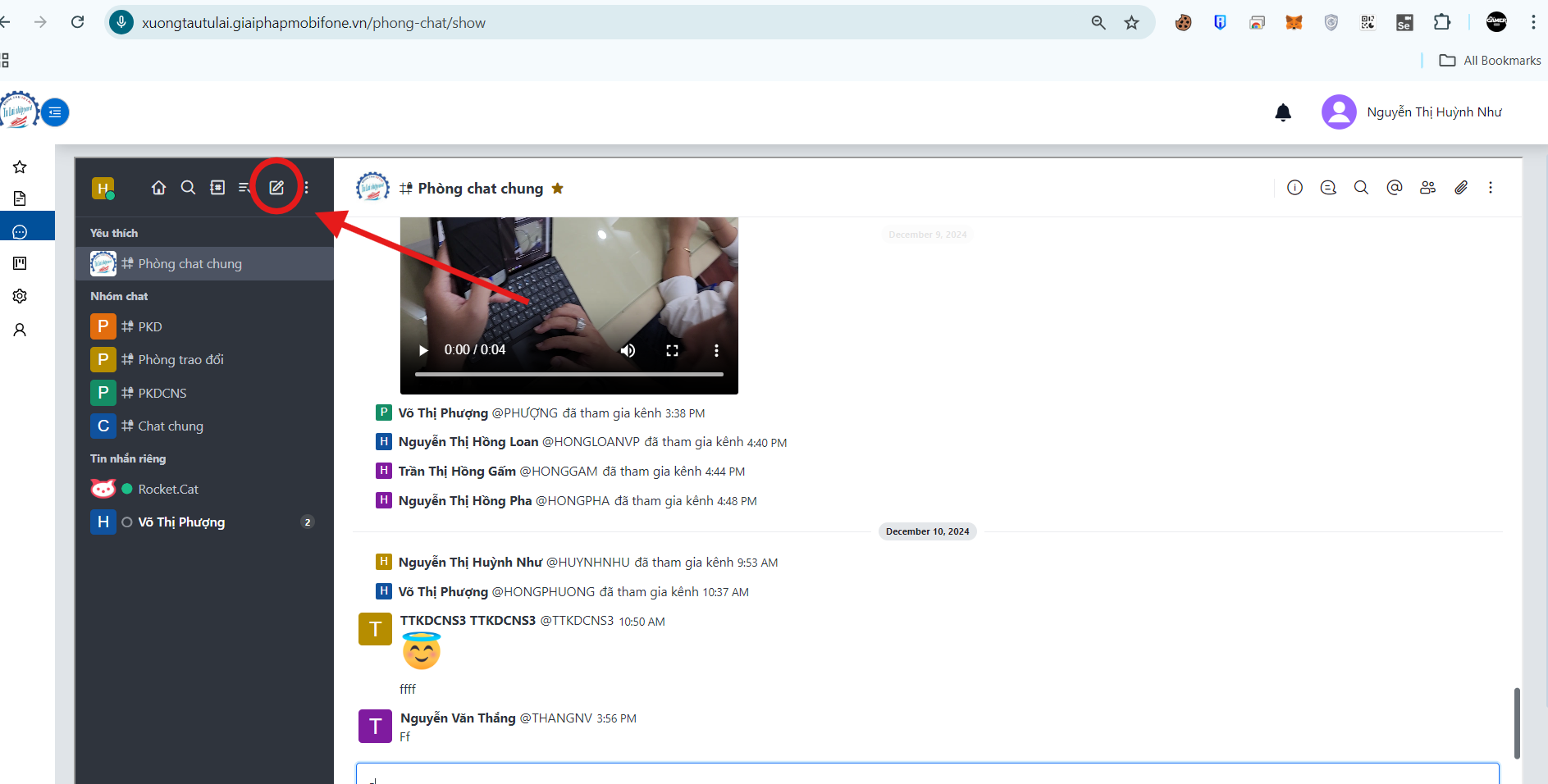Click the document icon in left rail
Viewport: 1548px width, 784px height.
(x=20, y=198)
